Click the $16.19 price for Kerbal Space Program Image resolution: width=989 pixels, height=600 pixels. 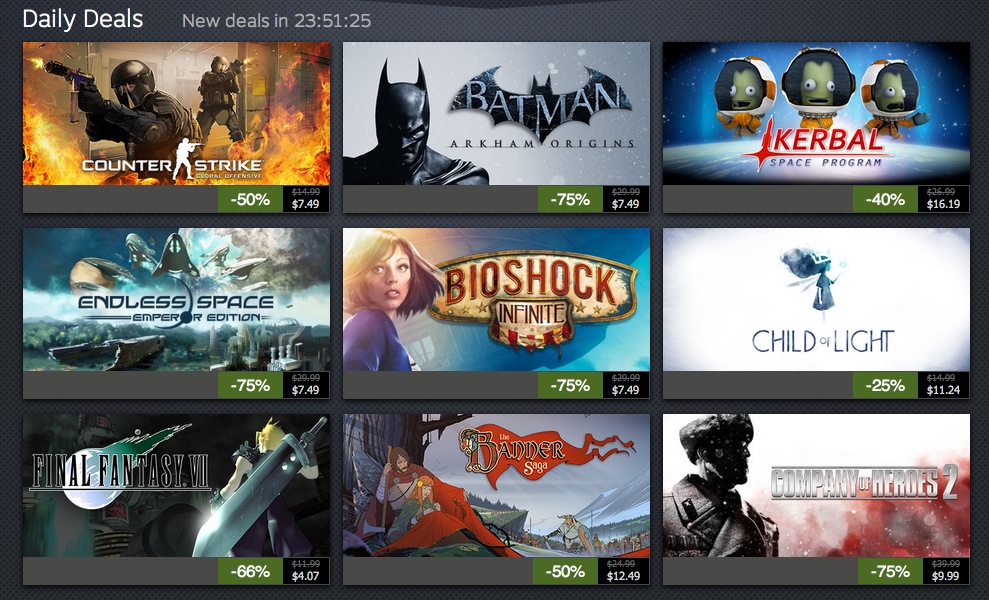[x=944, y=204]
